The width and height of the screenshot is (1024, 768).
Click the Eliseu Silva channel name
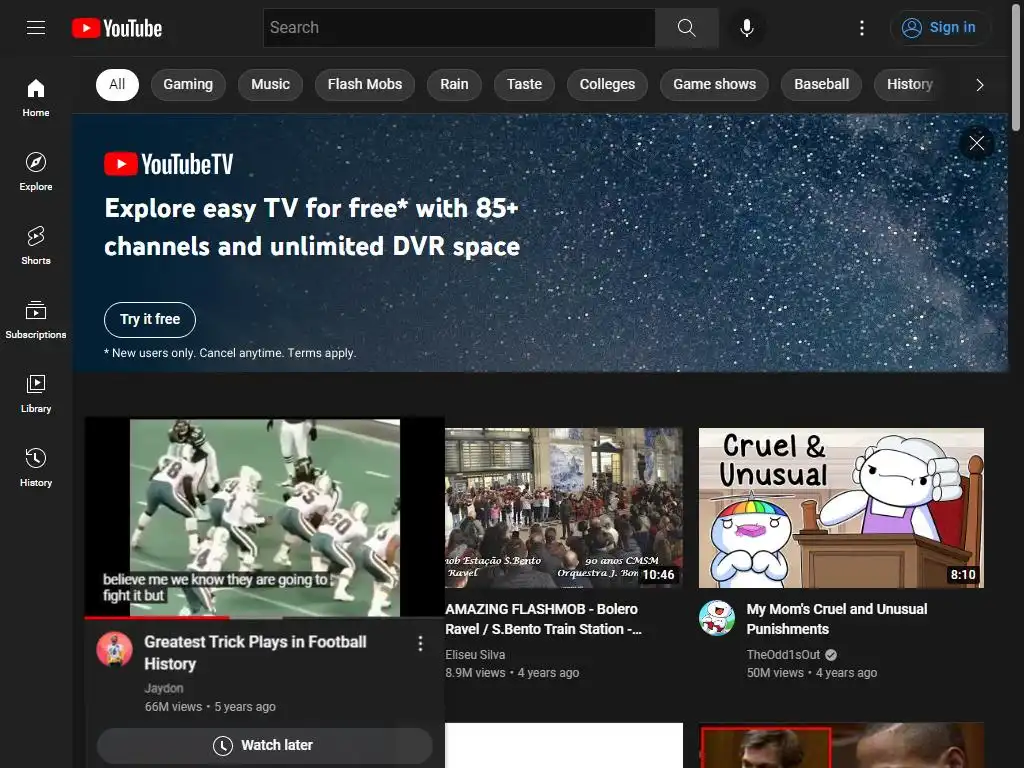point(475,654)
